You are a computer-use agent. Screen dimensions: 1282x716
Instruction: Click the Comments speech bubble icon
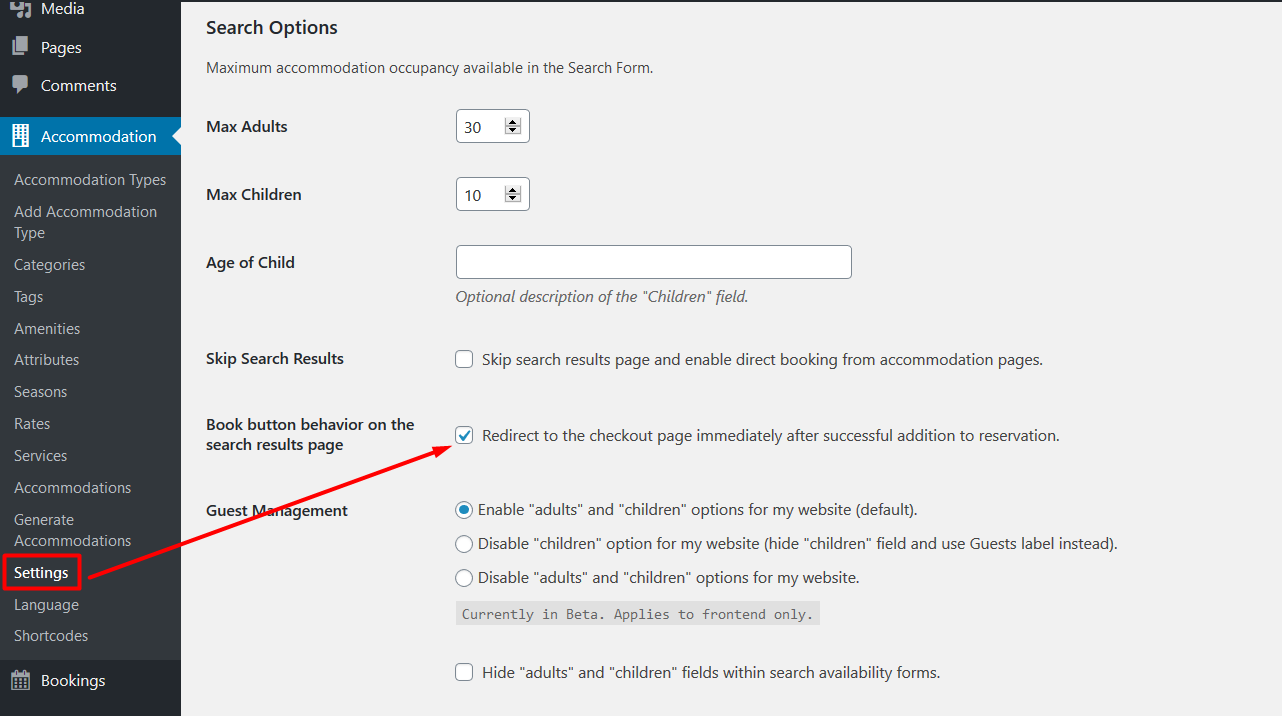[x=20, y=85]
